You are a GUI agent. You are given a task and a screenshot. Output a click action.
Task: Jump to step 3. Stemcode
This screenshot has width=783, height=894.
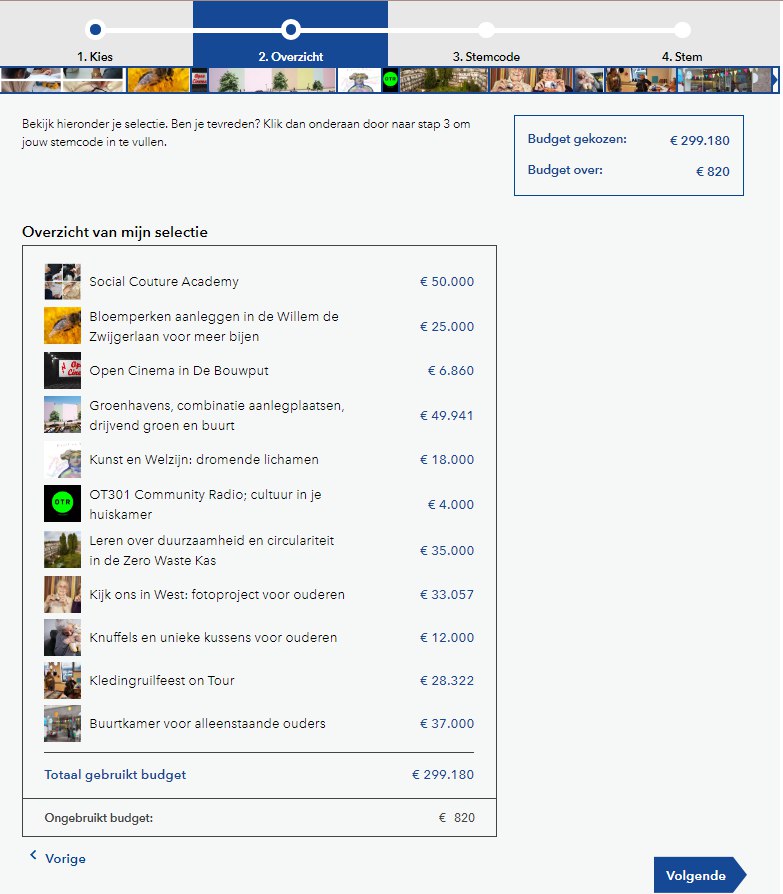(x=486, y=56)
